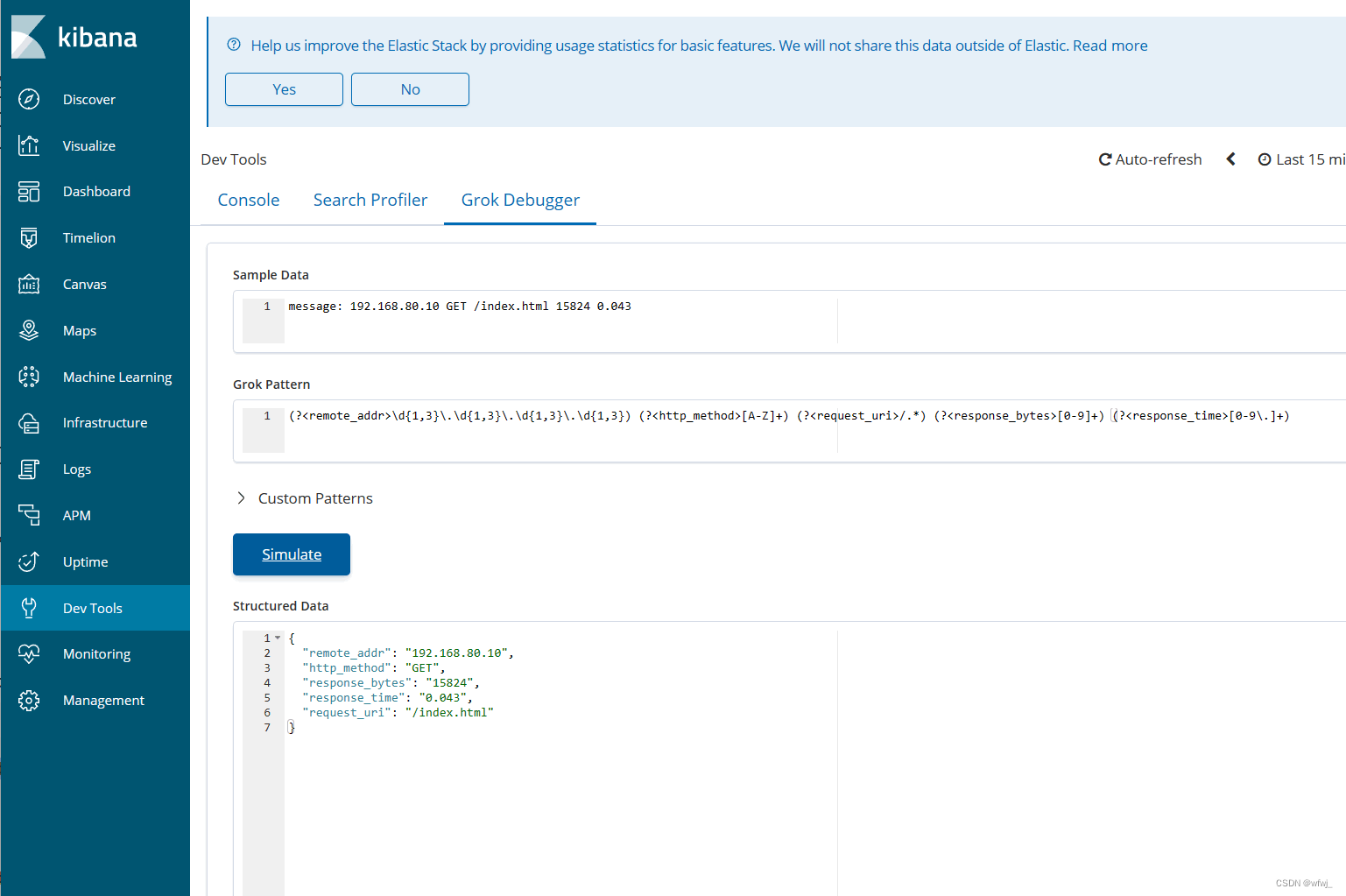Go to Canvas menu label
This screenshot has width=1346, height=896.
pyautogui.click(x=85, y=285)
